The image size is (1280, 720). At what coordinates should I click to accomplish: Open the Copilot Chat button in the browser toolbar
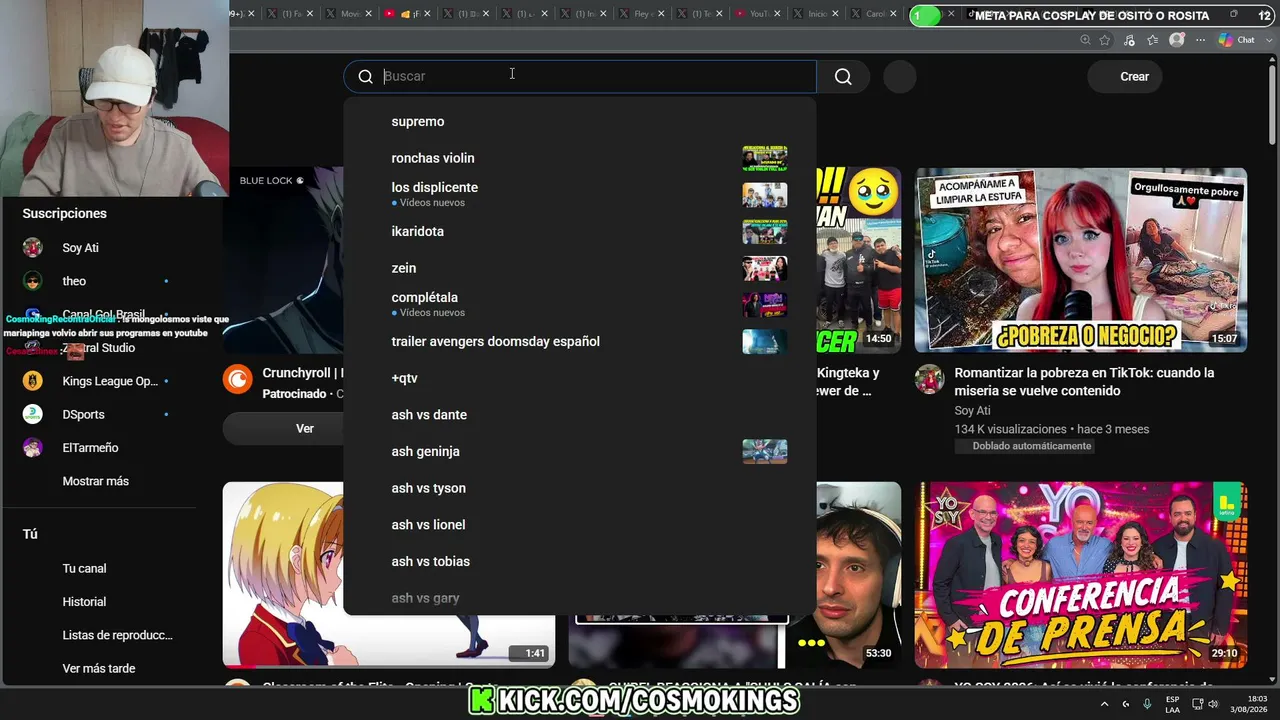point(1237,40)
